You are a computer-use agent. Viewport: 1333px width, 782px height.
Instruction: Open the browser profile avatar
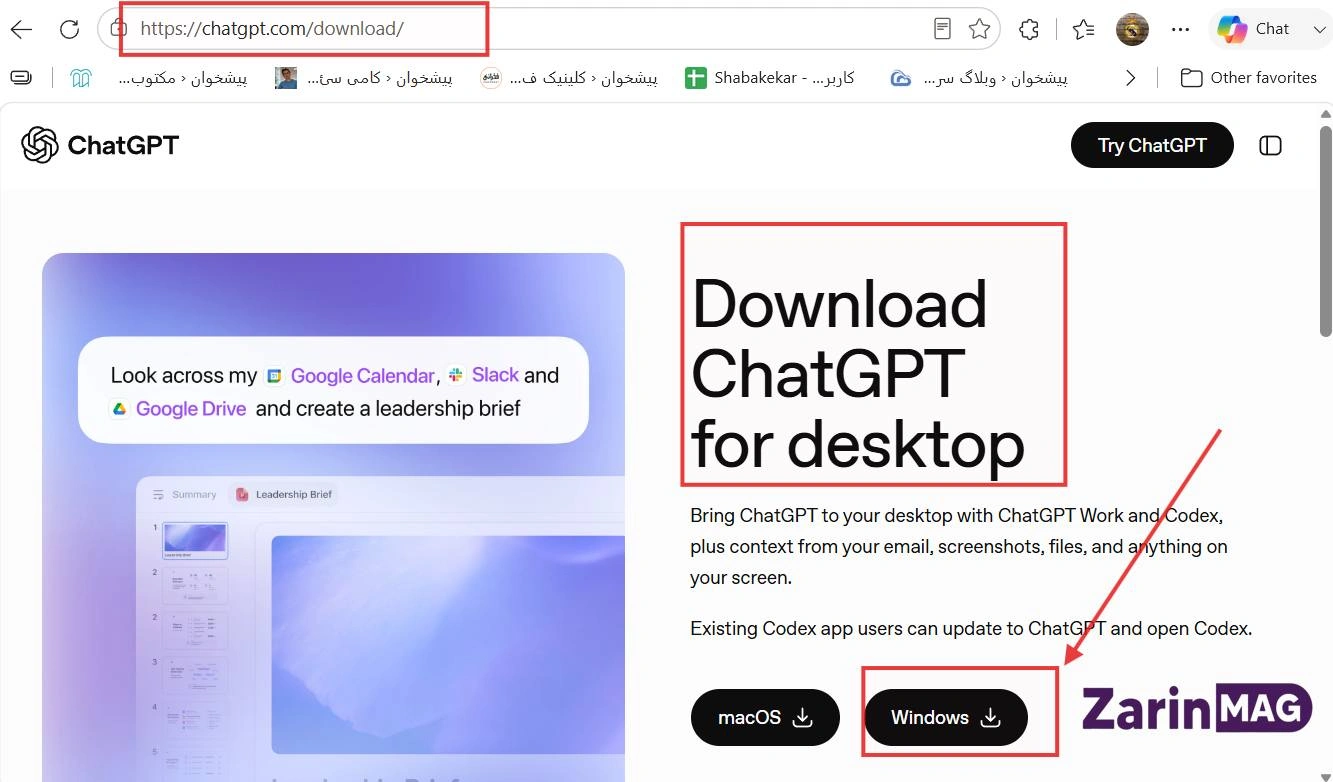(1132, 29)
